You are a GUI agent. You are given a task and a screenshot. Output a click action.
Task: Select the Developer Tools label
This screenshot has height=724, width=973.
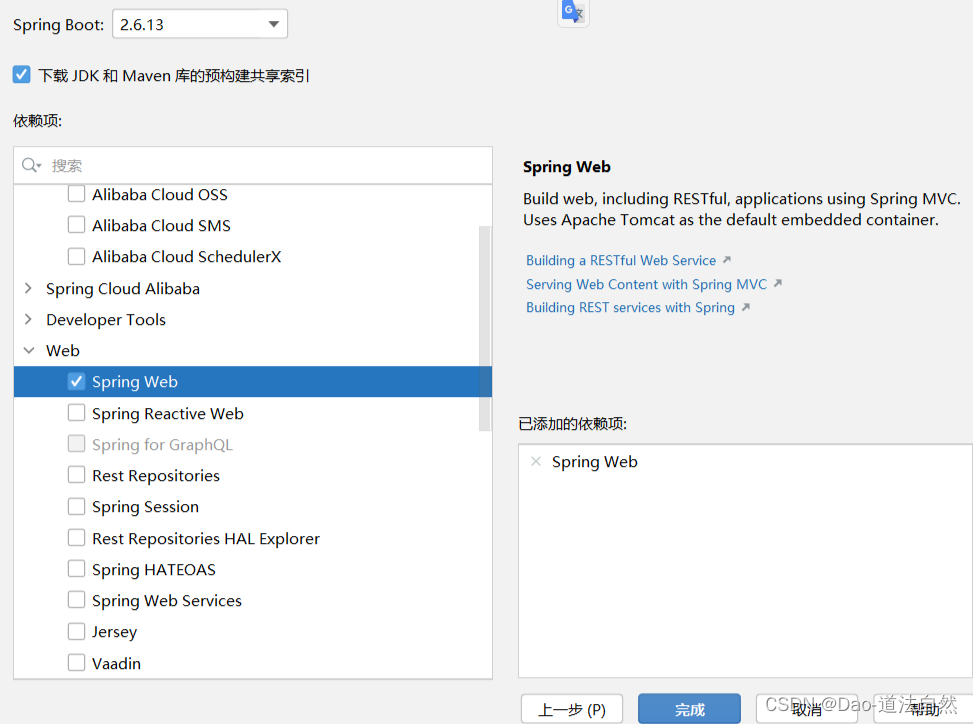click(x=105, y=320)
